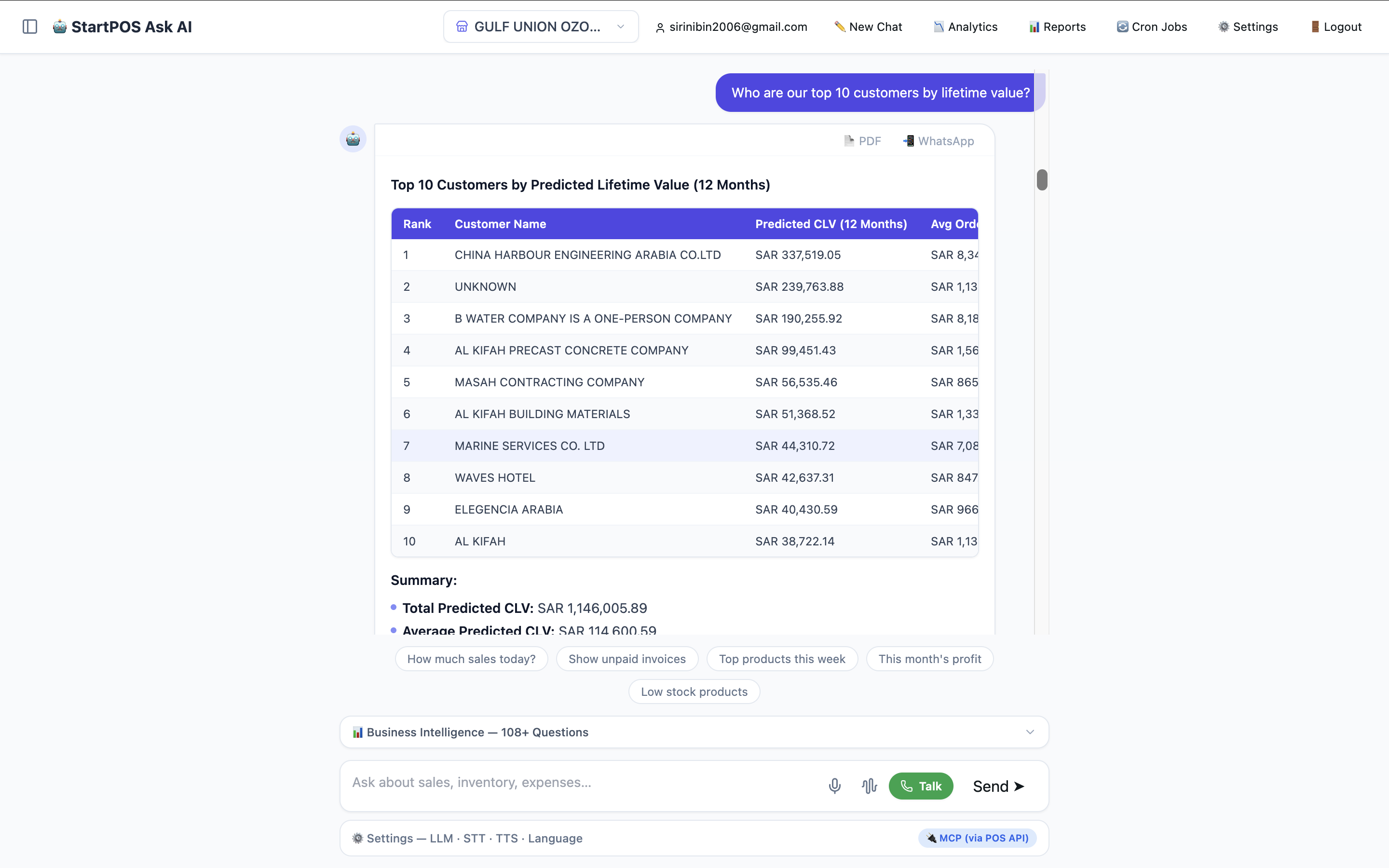Click the Business Intelligence panel chevron

coord(1030,732)
